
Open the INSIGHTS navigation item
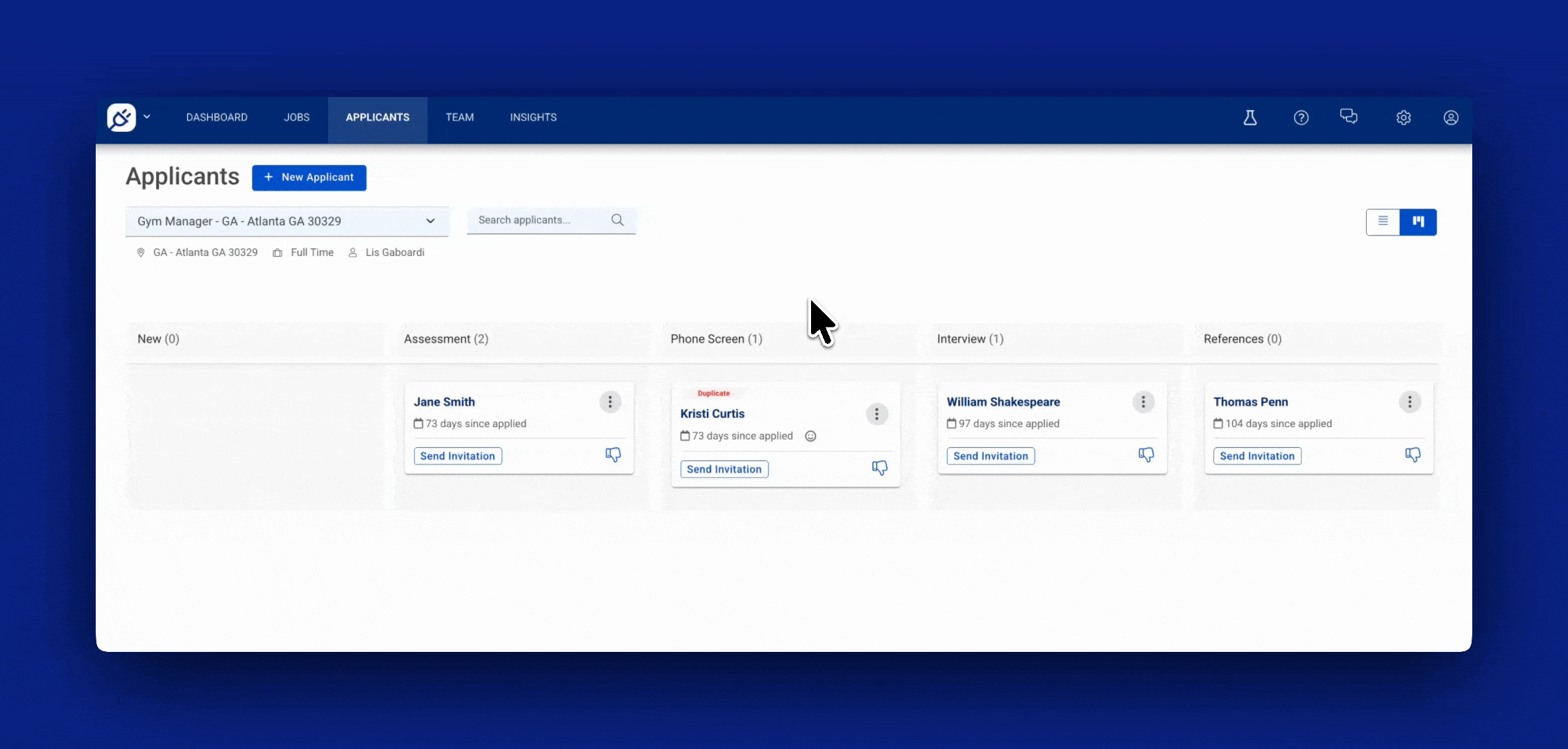(534, 117)
